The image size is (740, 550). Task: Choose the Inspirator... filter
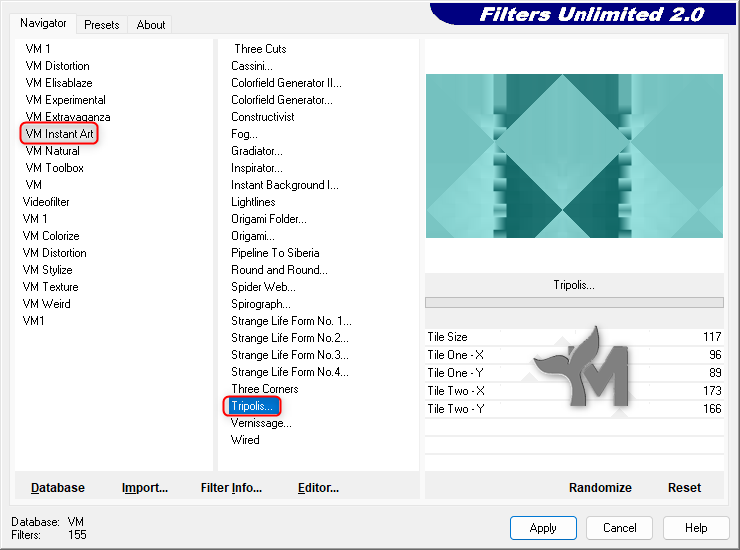pos(257,168)
